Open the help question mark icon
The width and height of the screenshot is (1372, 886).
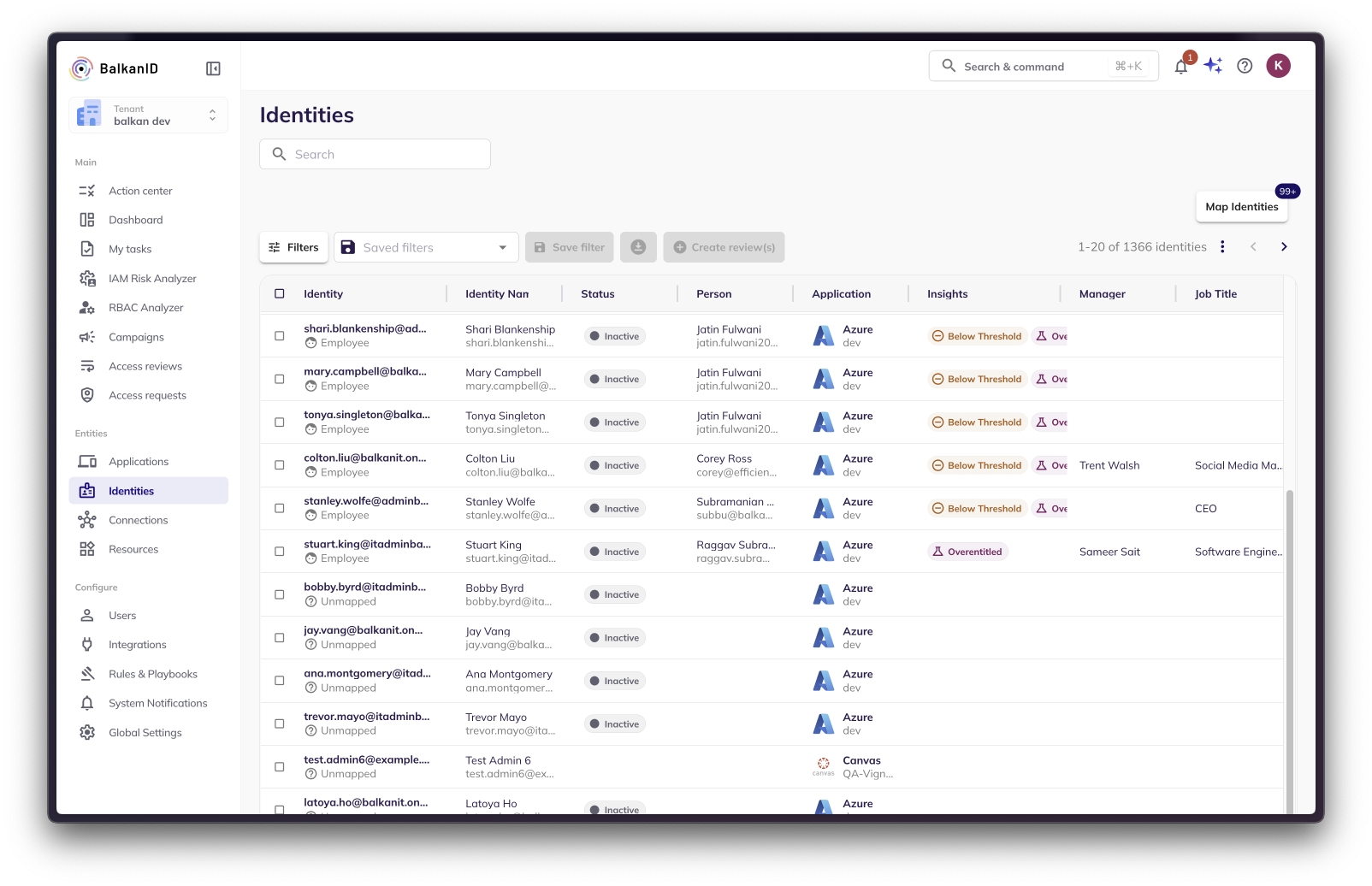[1245, 66]
